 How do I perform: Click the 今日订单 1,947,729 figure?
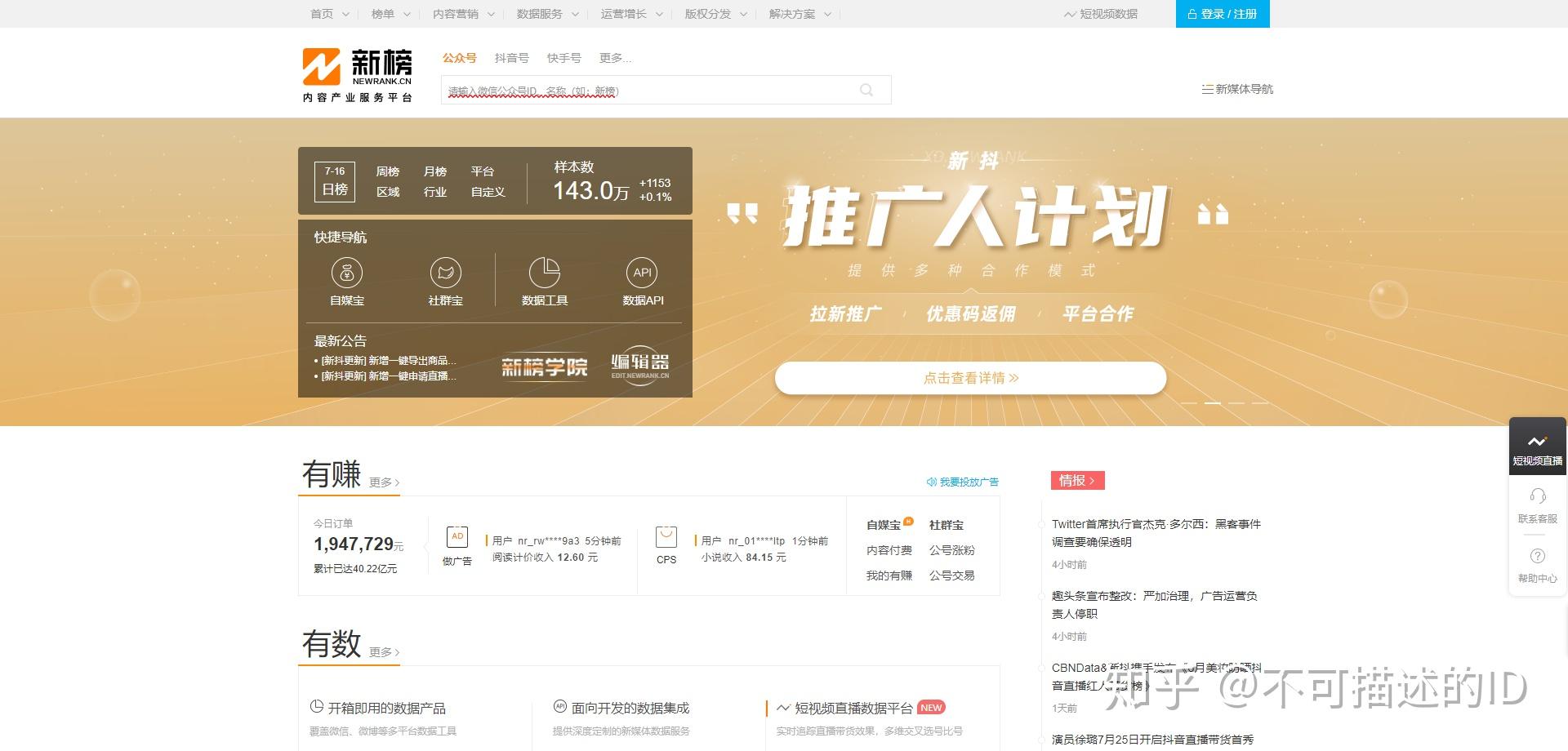[x=359, y=544]
